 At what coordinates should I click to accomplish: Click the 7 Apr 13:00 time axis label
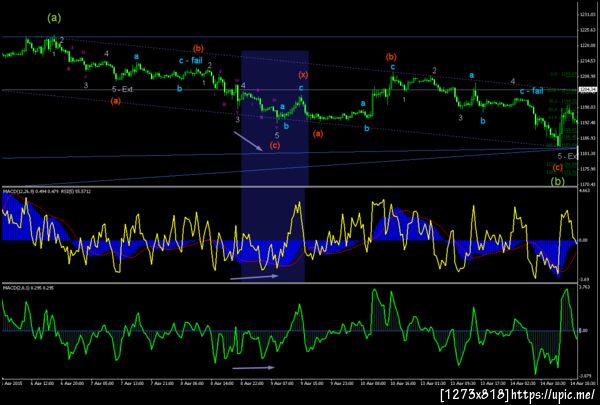pos(131,383)
